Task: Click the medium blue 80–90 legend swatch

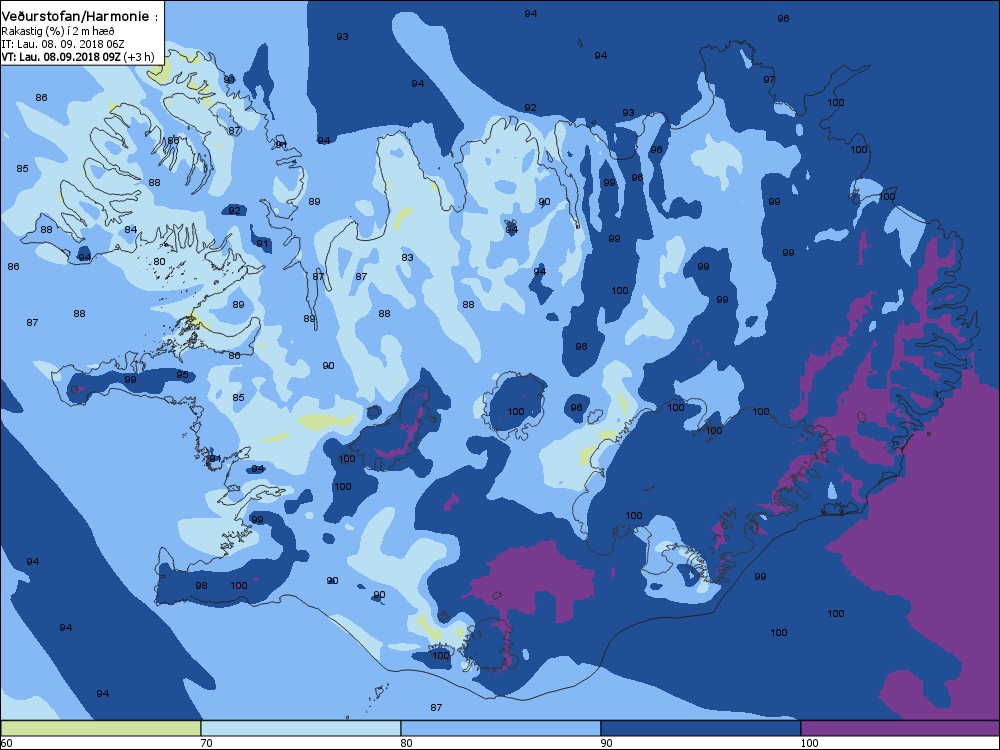Action: pyautogui.click(x=501, y=728)
